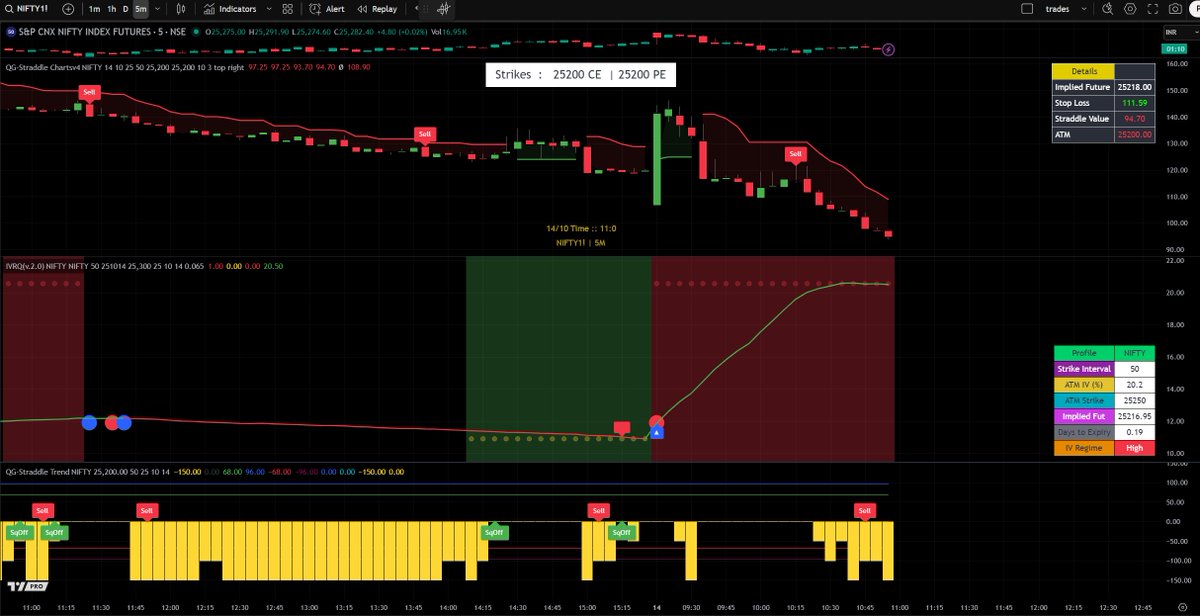Switch chart to 1h timeframe

111,9
